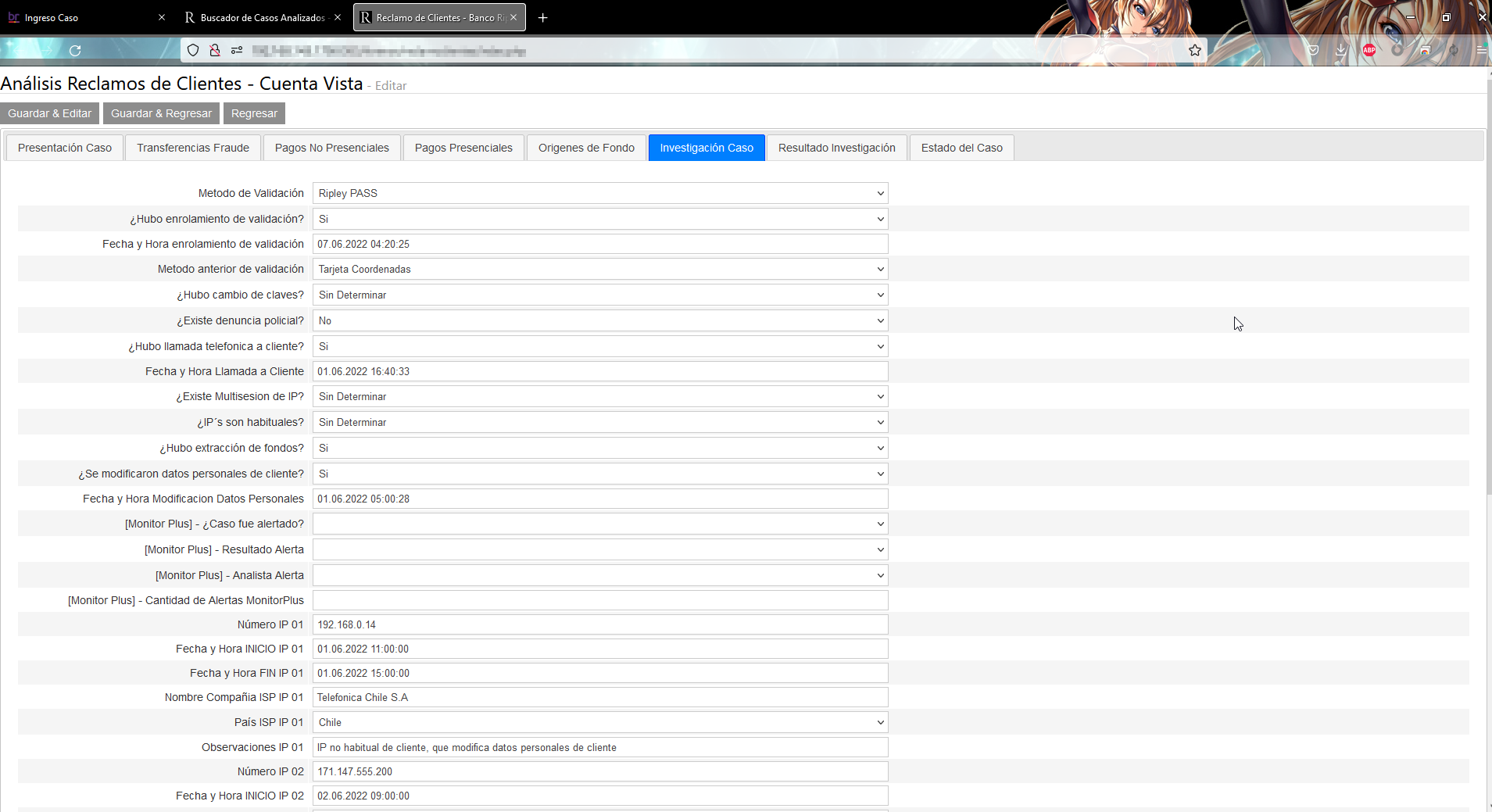Click the Regresar button

click(x=254, y=113)
